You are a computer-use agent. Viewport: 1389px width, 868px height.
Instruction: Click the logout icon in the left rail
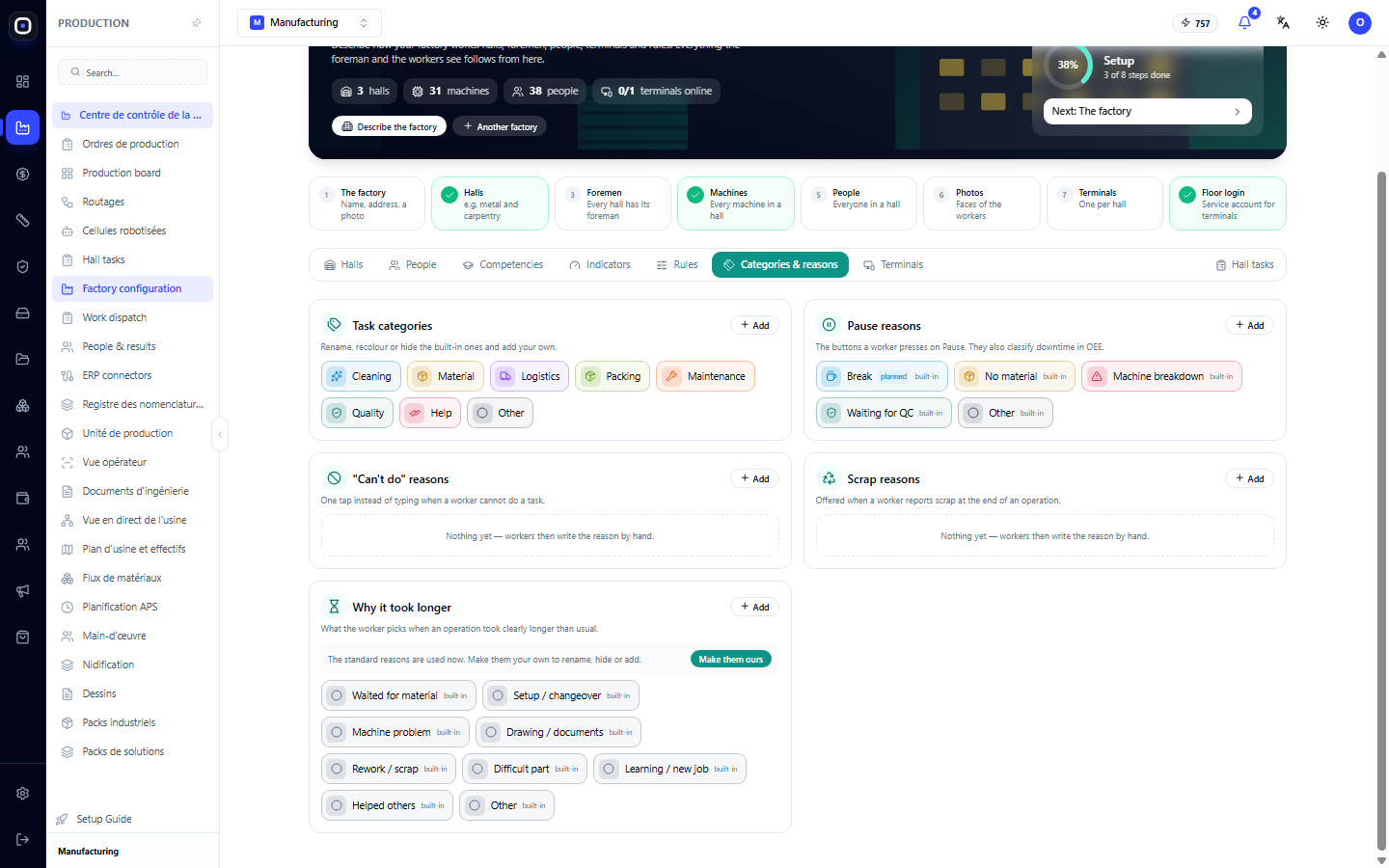pos(23,839)
